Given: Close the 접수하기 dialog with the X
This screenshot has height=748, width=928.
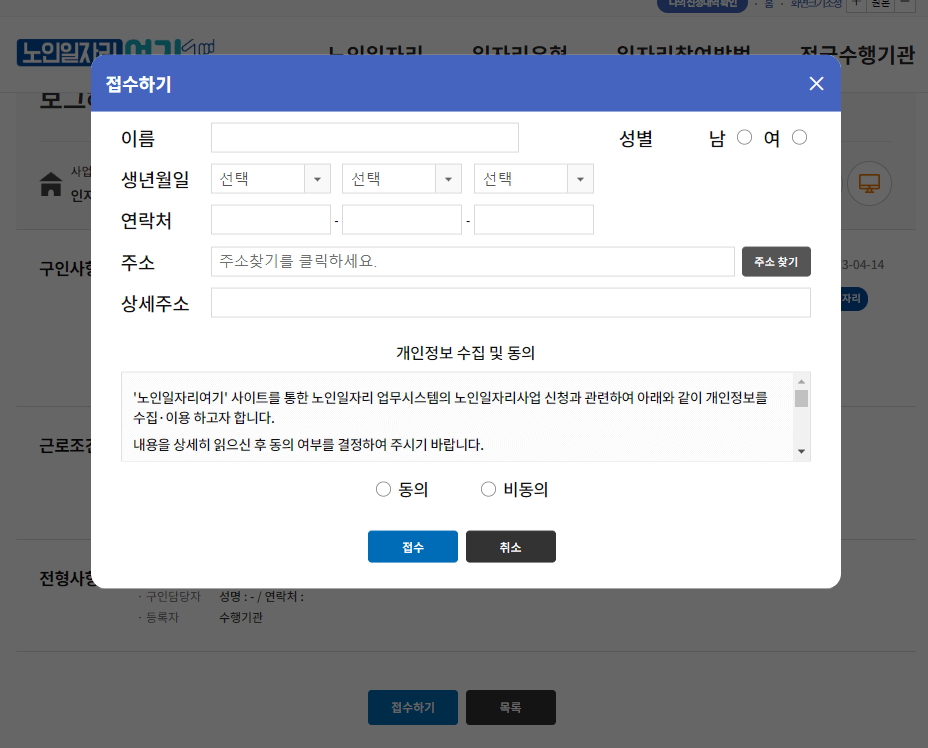Looking at the screenshot, I should point(816,83).
